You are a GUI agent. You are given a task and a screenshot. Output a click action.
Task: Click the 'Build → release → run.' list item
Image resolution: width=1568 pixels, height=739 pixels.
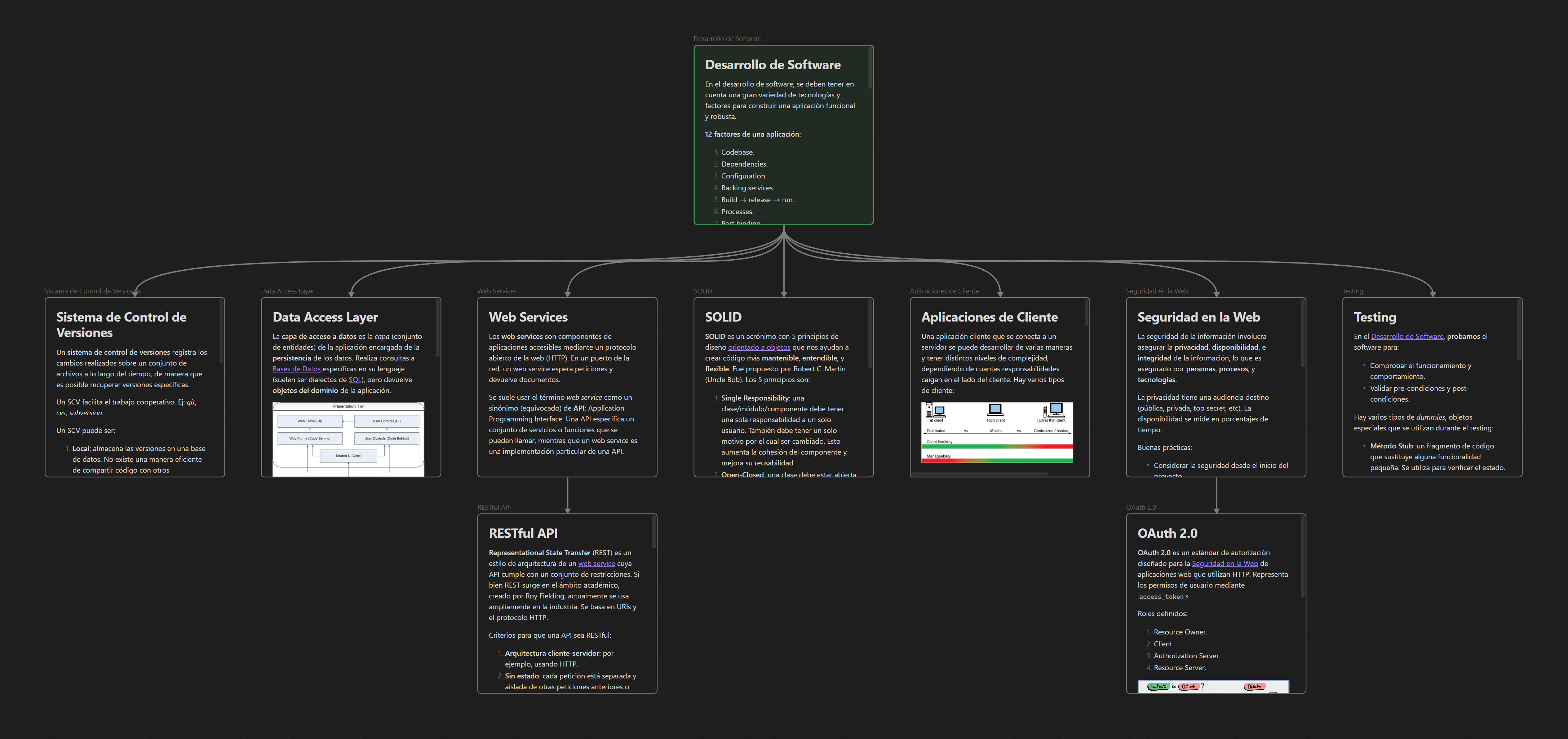pos(757,200)
